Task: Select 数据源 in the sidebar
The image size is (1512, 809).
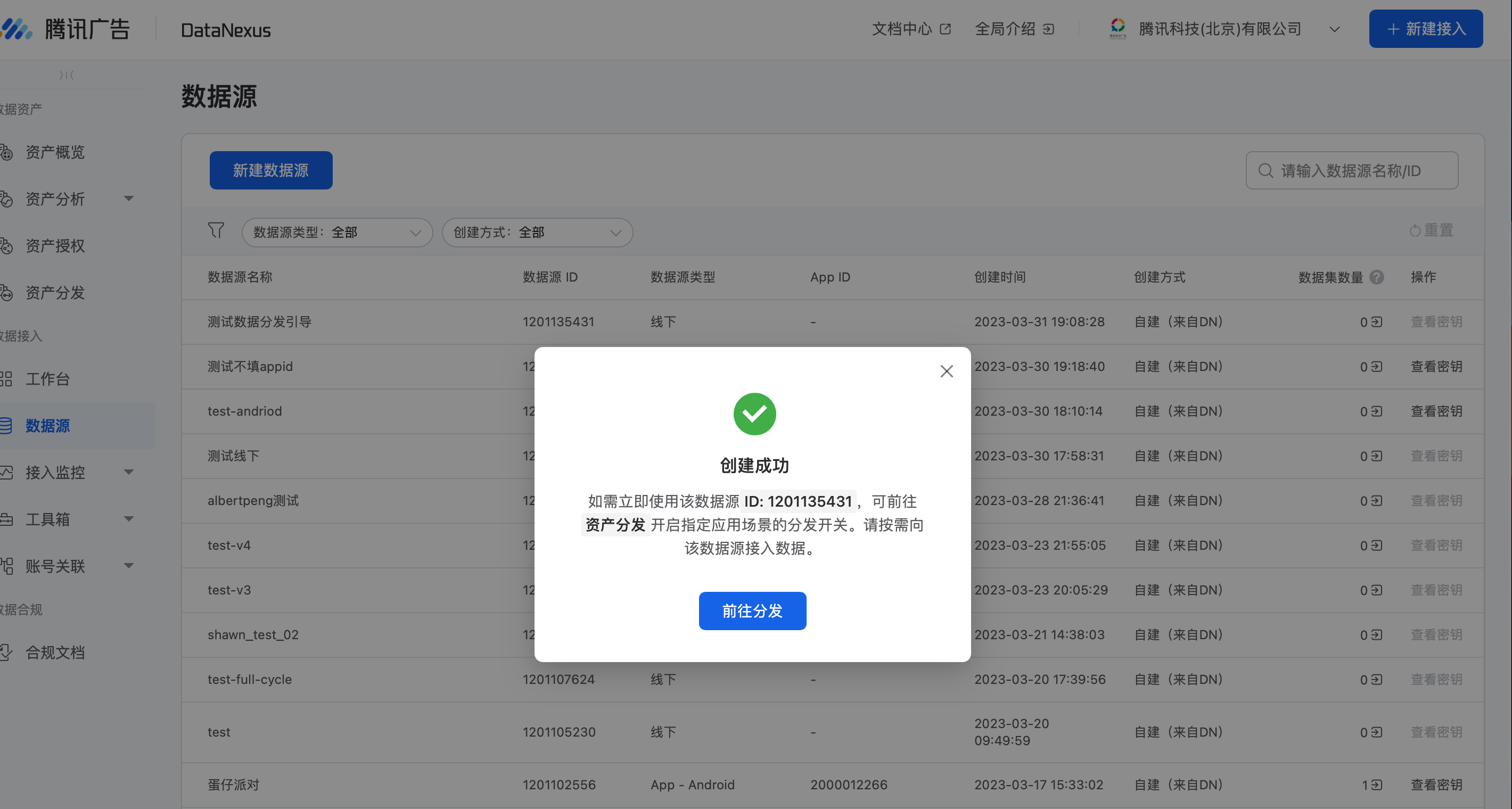Action: point(47,426)
